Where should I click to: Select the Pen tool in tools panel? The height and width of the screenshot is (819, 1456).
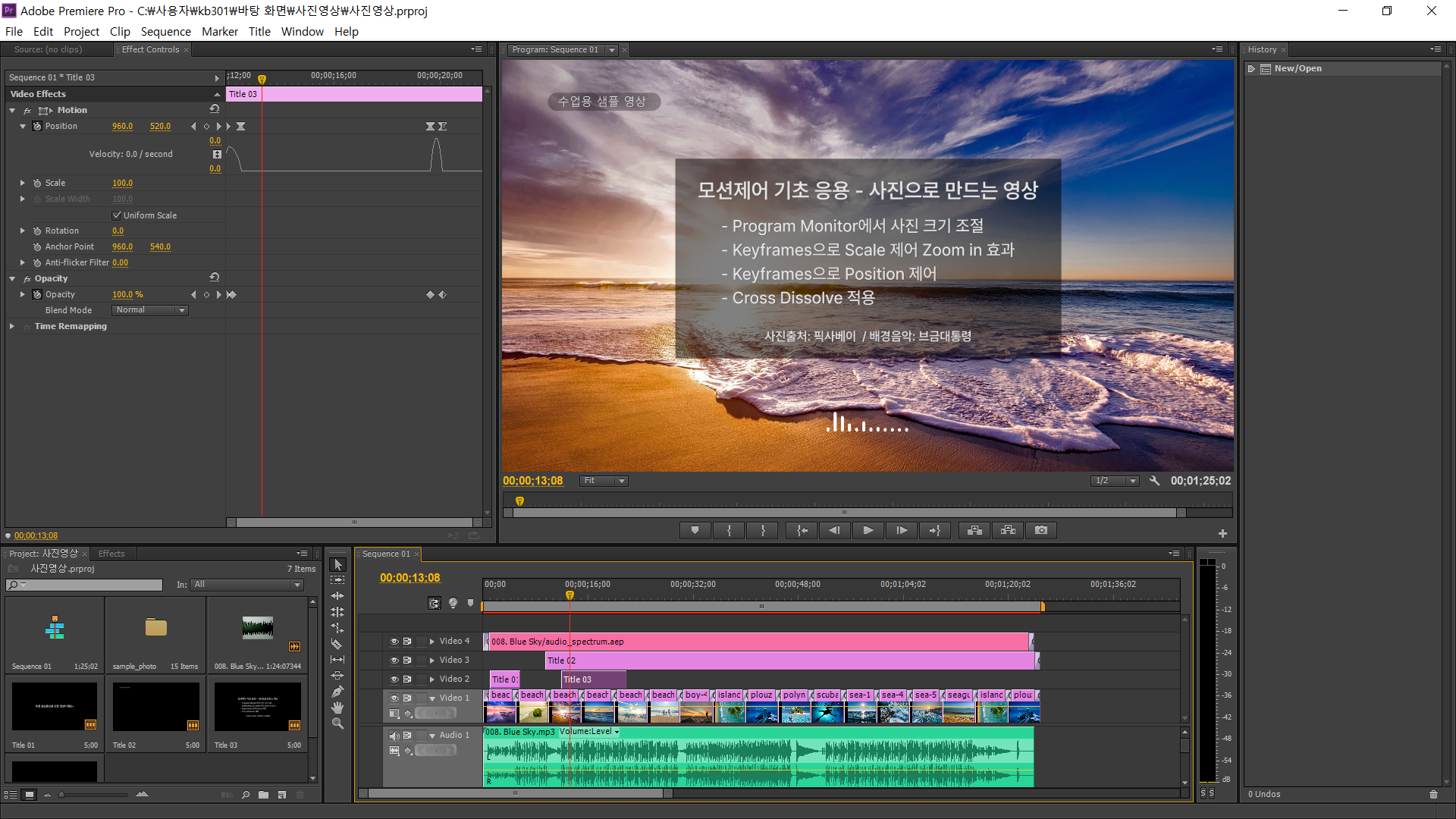pos(337,692)
